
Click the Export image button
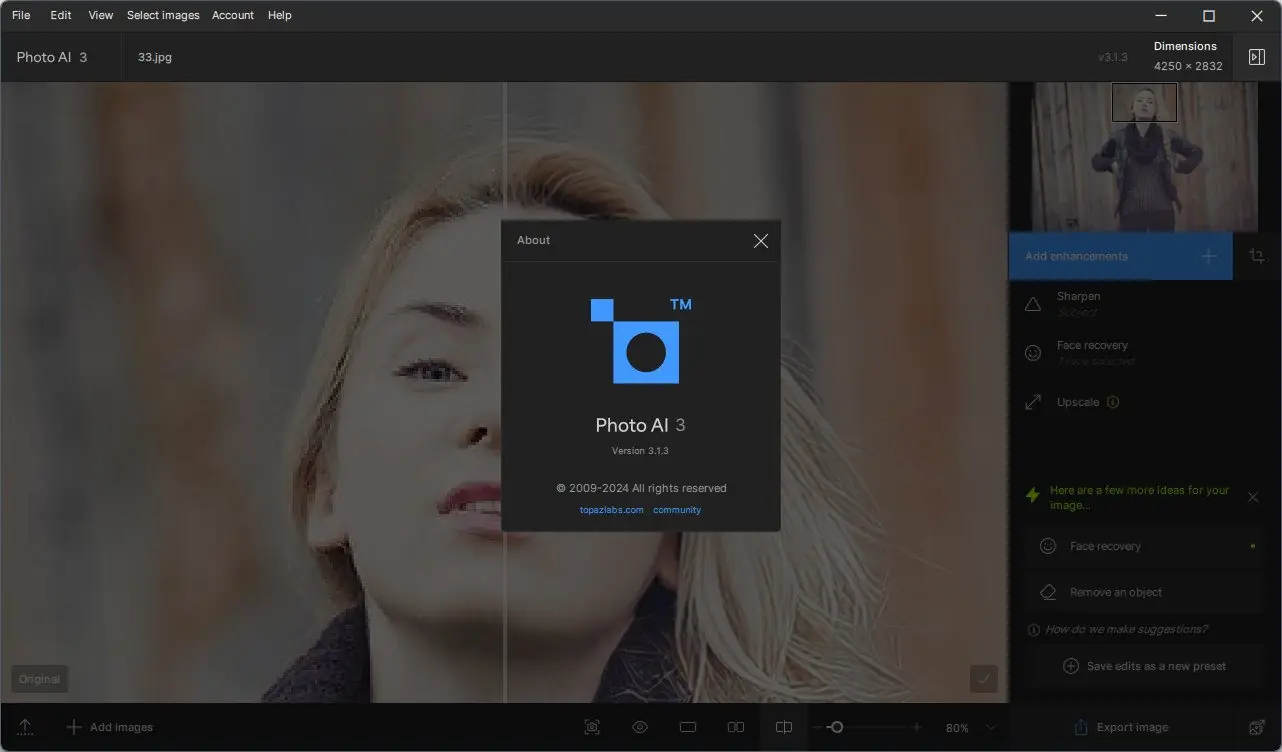1121,727
